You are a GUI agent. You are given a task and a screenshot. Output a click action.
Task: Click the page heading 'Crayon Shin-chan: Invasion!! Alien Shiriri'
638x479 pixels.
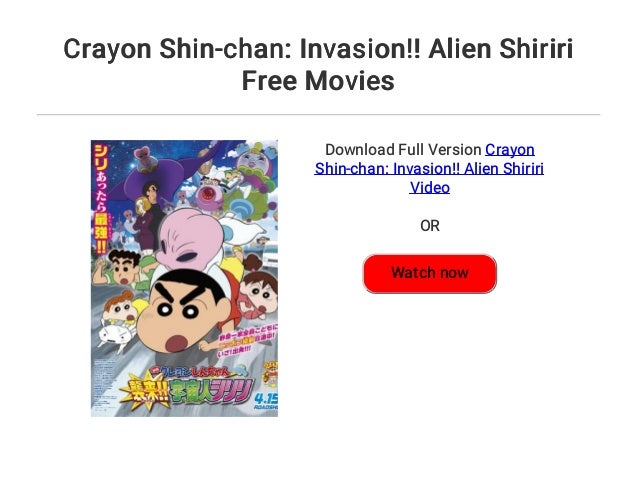tap(318, 48)
